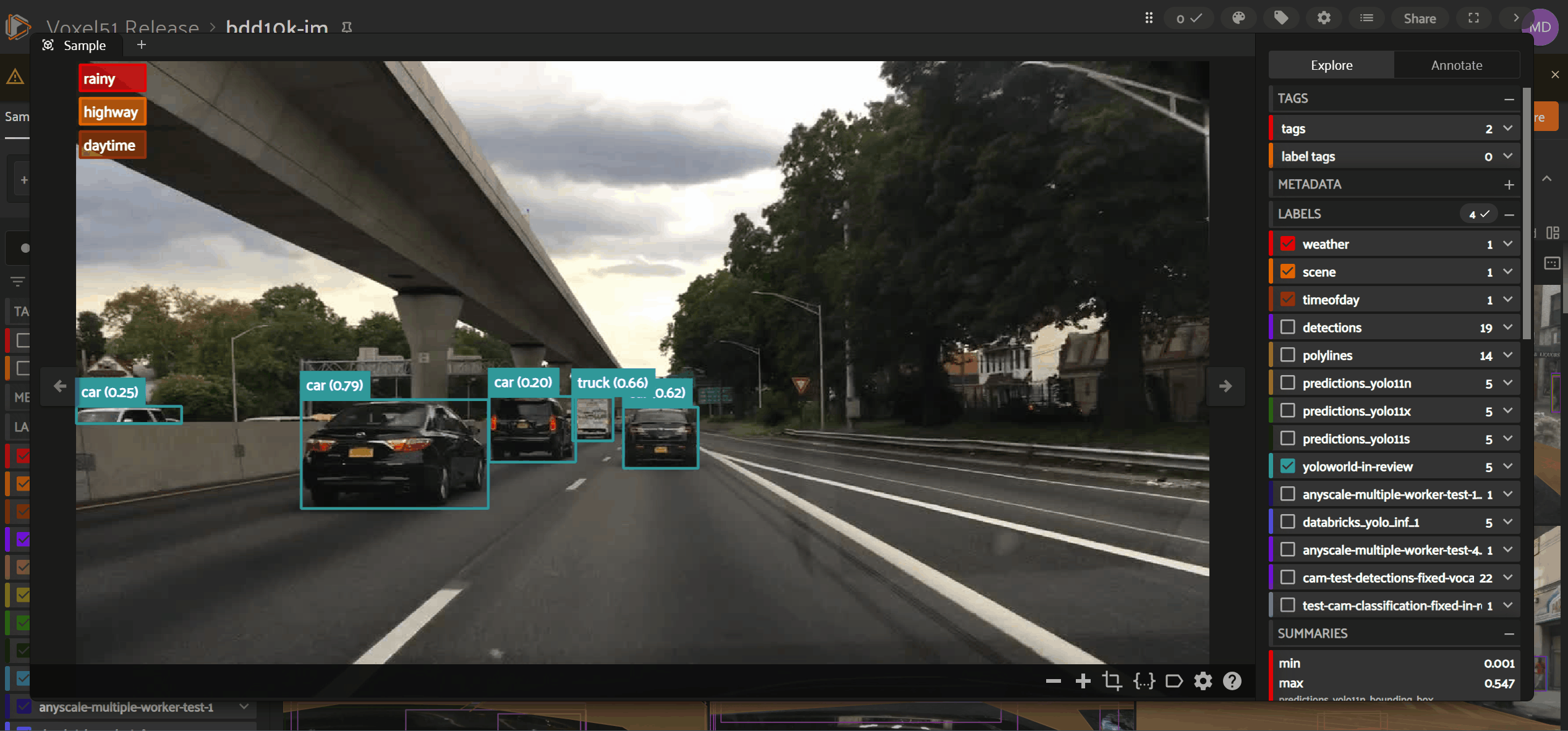Expand the METADATA section with plus

point(1509,184)
